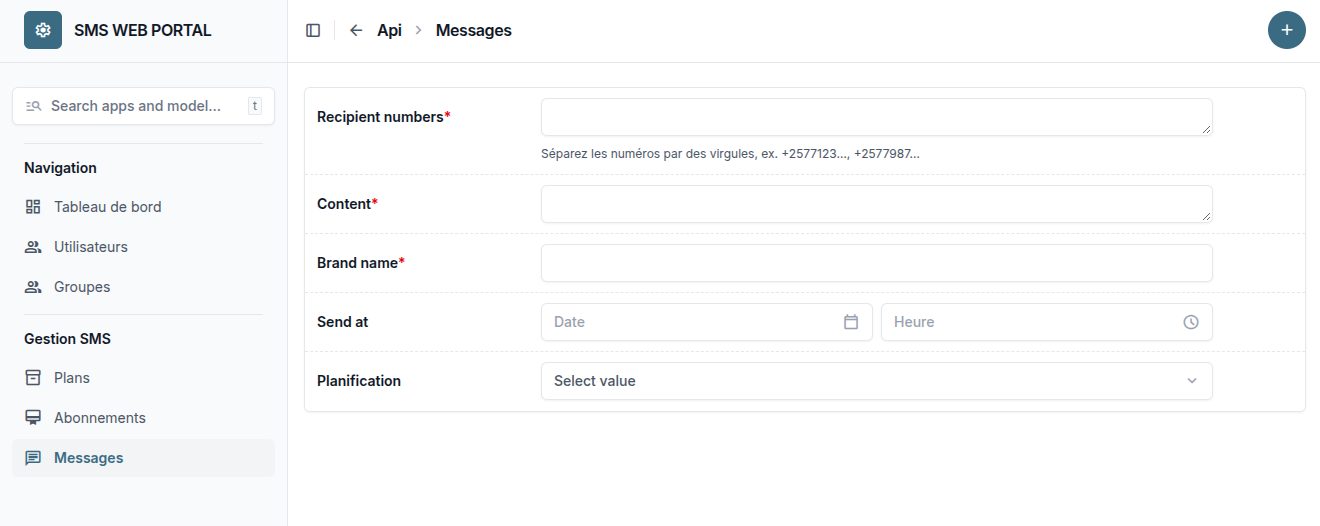This screenshot has width=1320, height=526.
Task: Open the calendar icon in Date field
Action: click(x=851, y=322)
